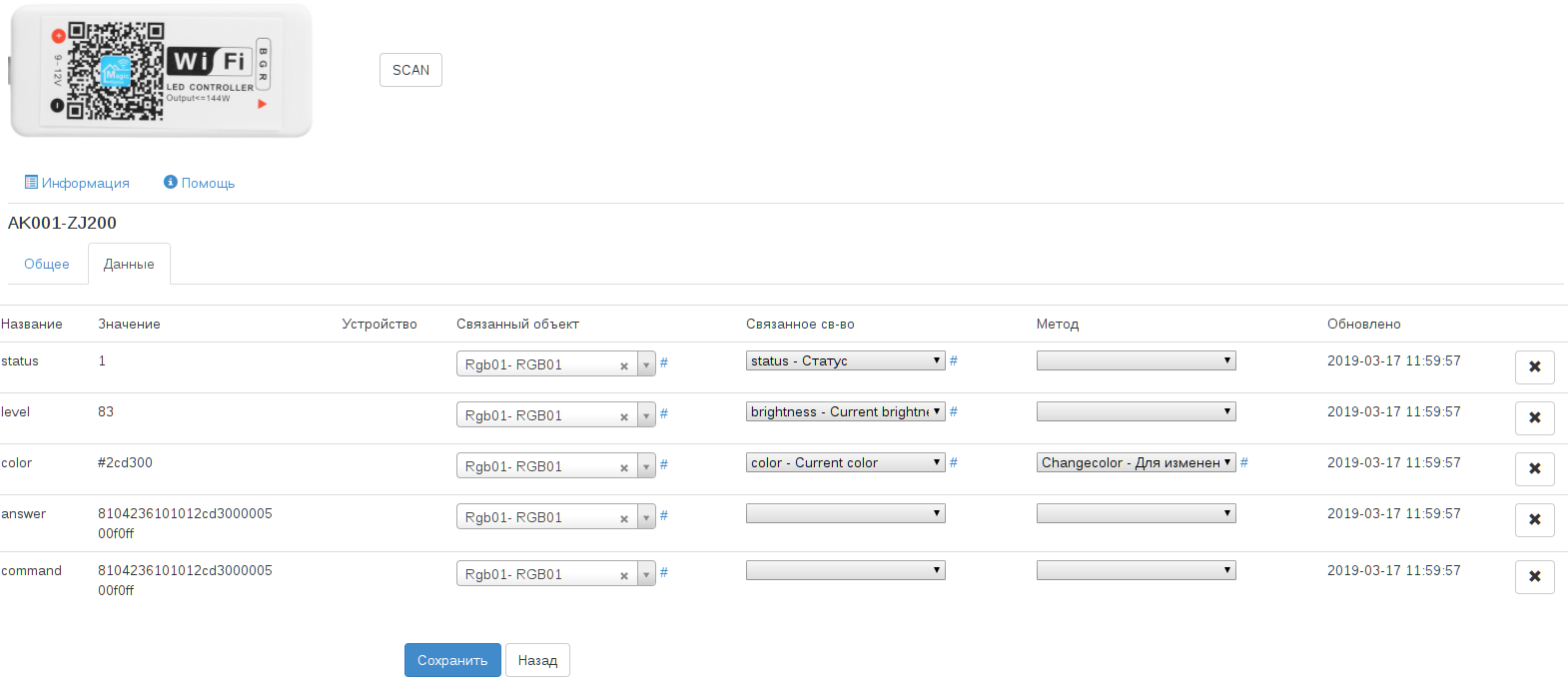Delete the status row with X button
The width and height of the screenshot is (1568, 690).
1534,367
